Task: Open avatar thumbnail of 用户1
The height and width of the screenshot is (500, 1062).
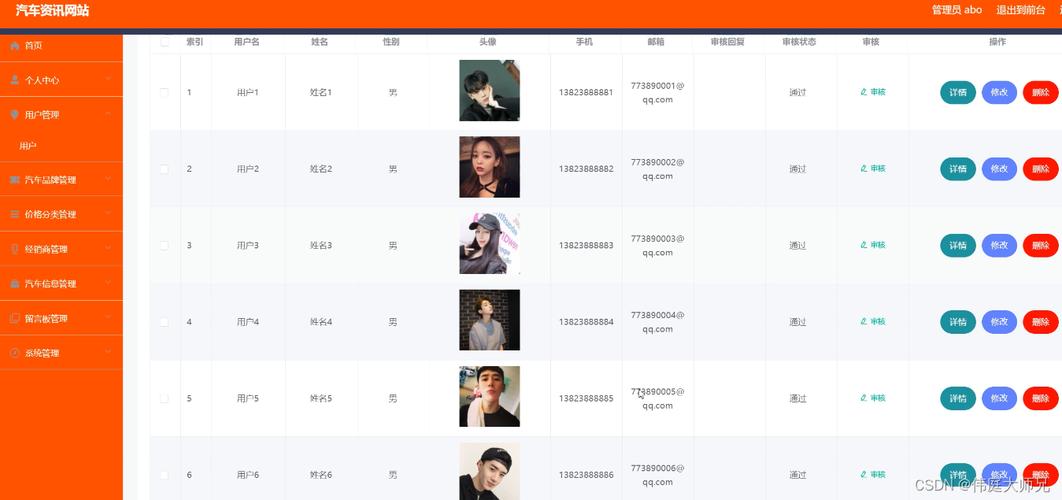Action: point(490,91)
